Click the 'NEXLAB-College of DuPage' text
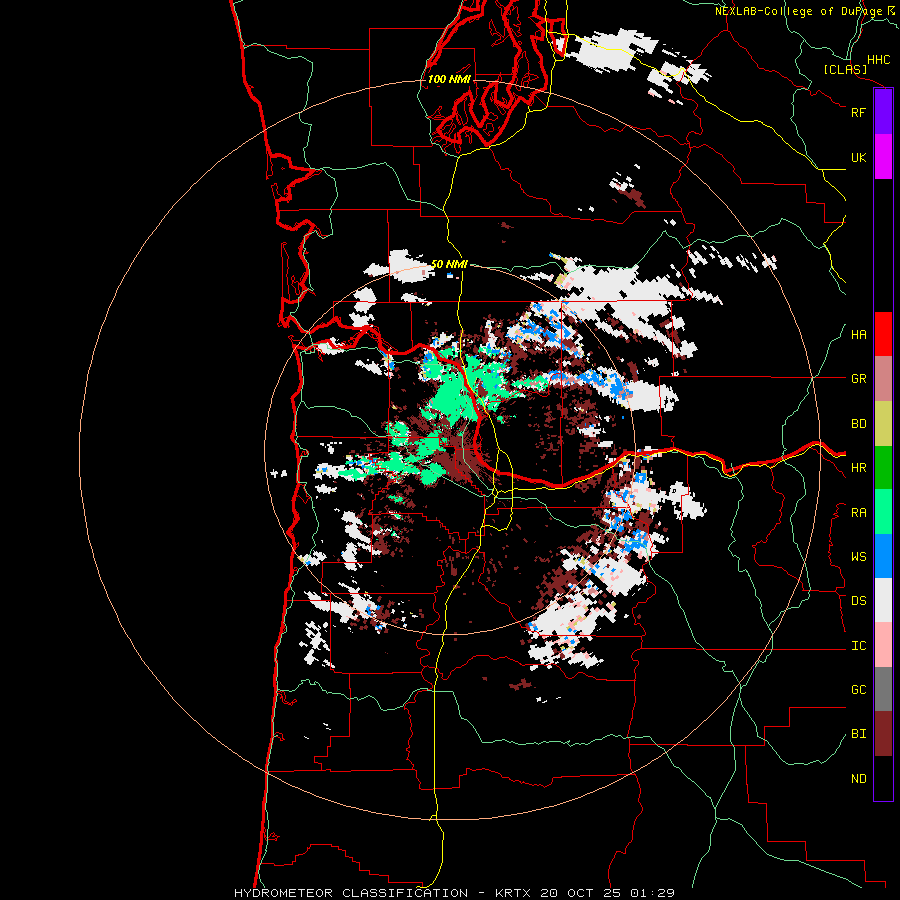 [x=798, y=11]
